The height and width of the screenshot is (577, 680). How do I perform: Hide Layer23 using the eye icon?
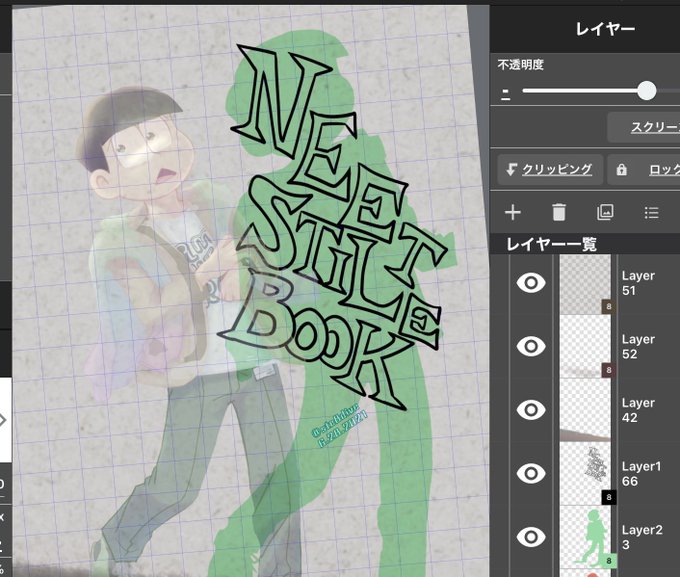[531, 537]
